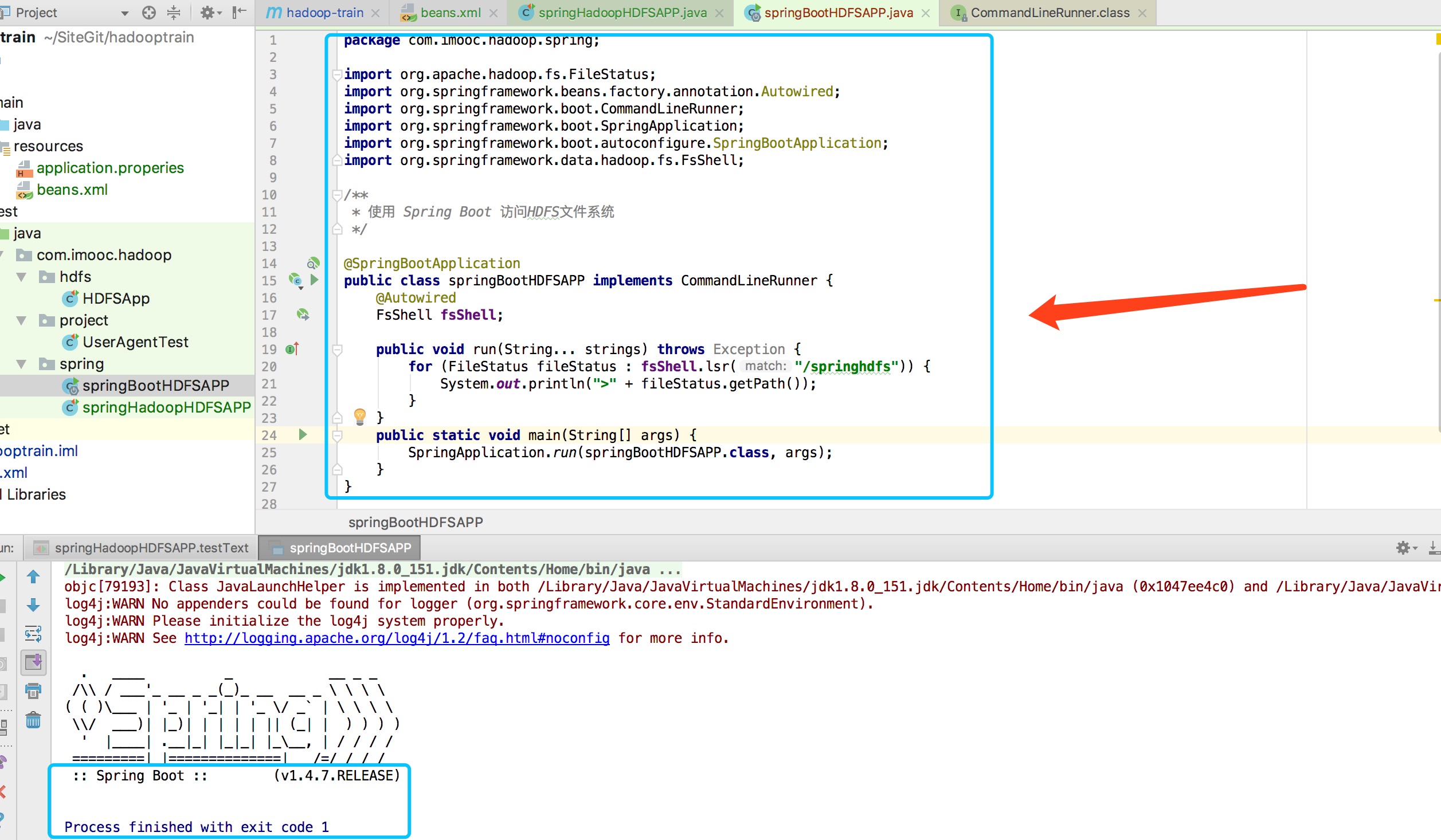Switch to springBootHDFSAPP run tab
The height and width of the screenshot is (840, 1441).
340,548
